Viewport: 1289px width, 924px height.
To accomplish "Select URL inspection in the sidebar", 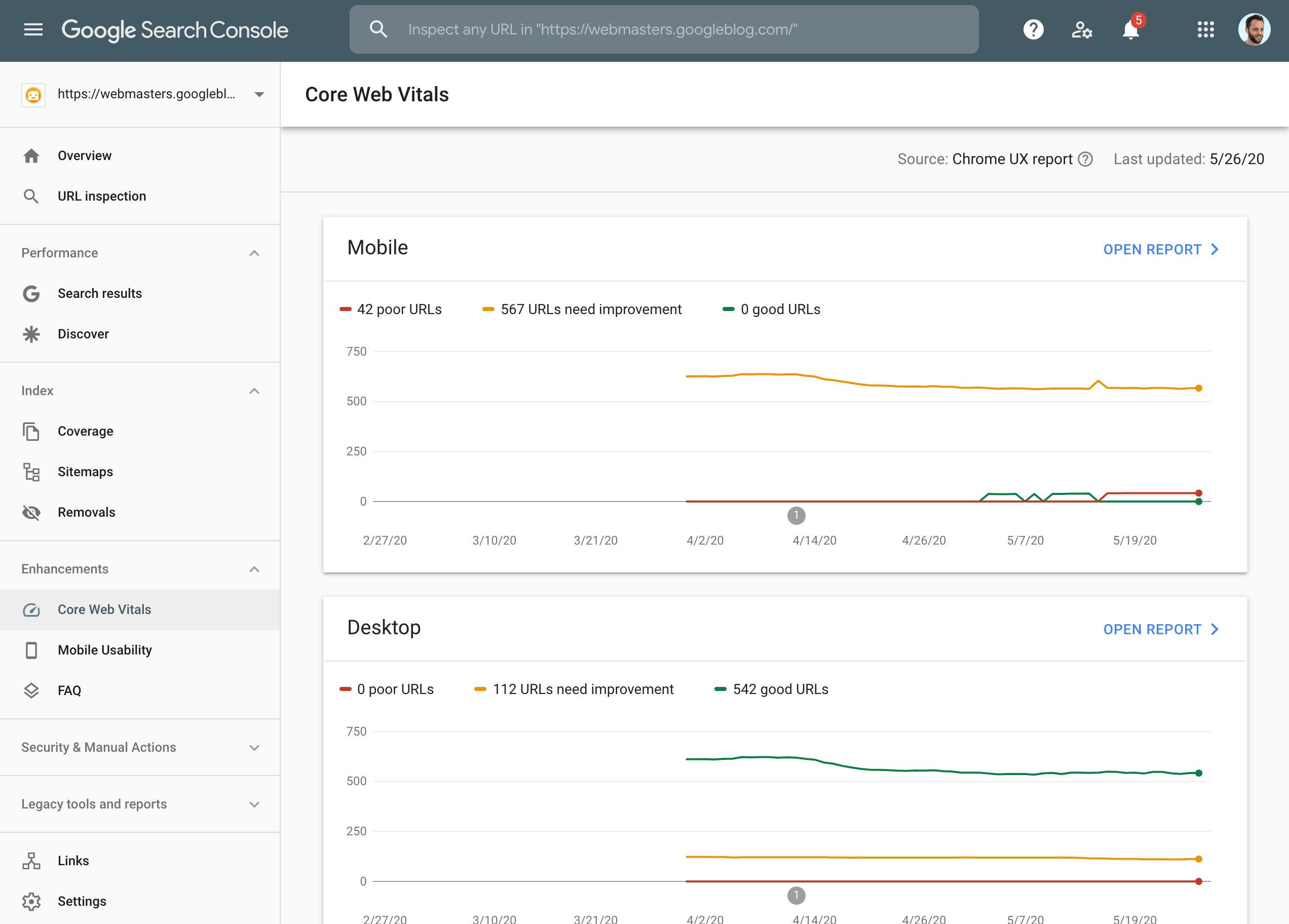I will point(101,196).
